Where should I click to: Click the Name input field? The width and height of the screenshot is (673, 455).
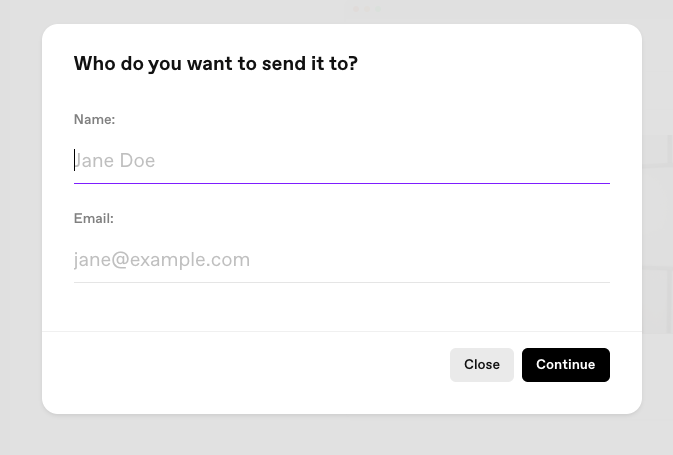[x=342, y=161]
